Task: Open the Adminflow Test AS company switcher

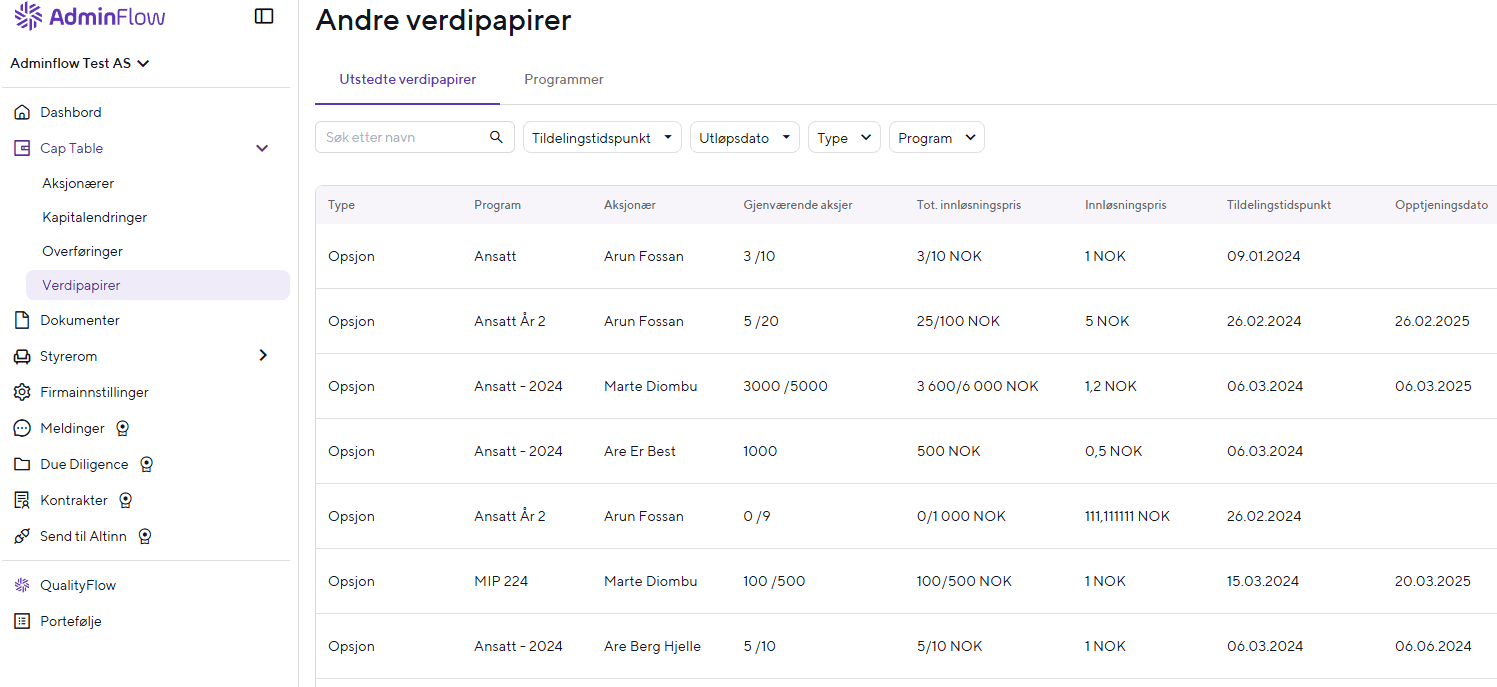Action: pos(80,63)
